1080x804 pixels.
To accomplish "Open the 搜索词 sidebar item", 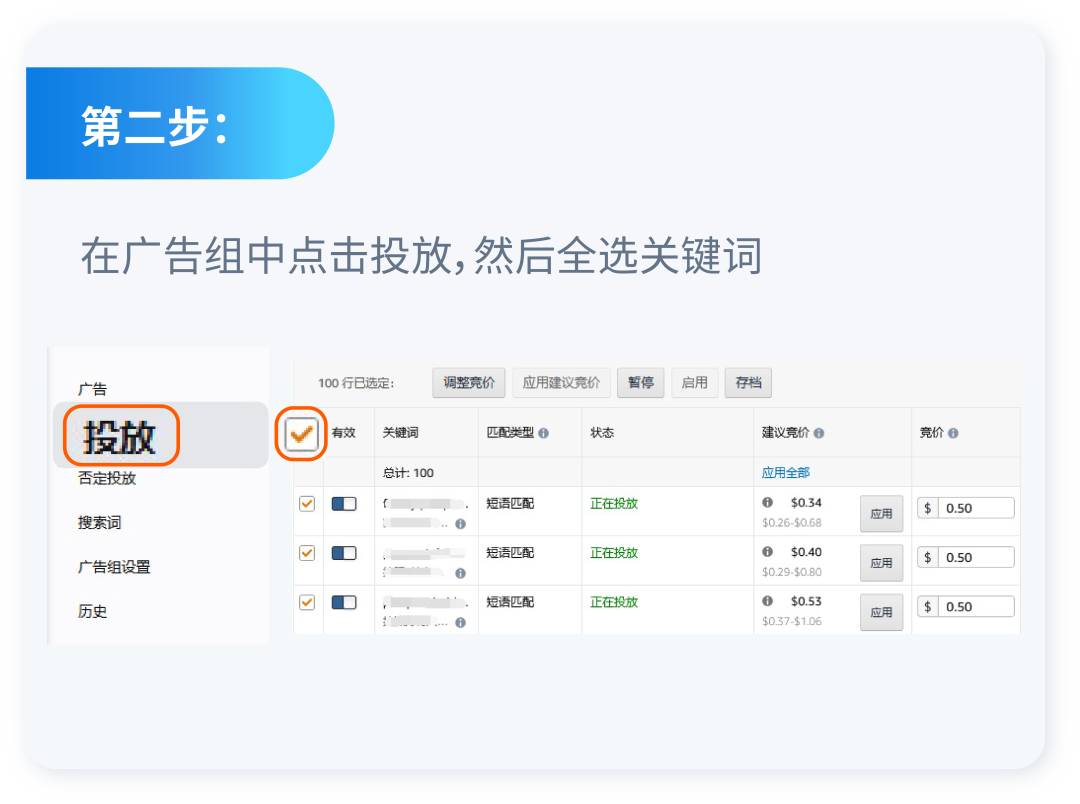I will (99, 523).
